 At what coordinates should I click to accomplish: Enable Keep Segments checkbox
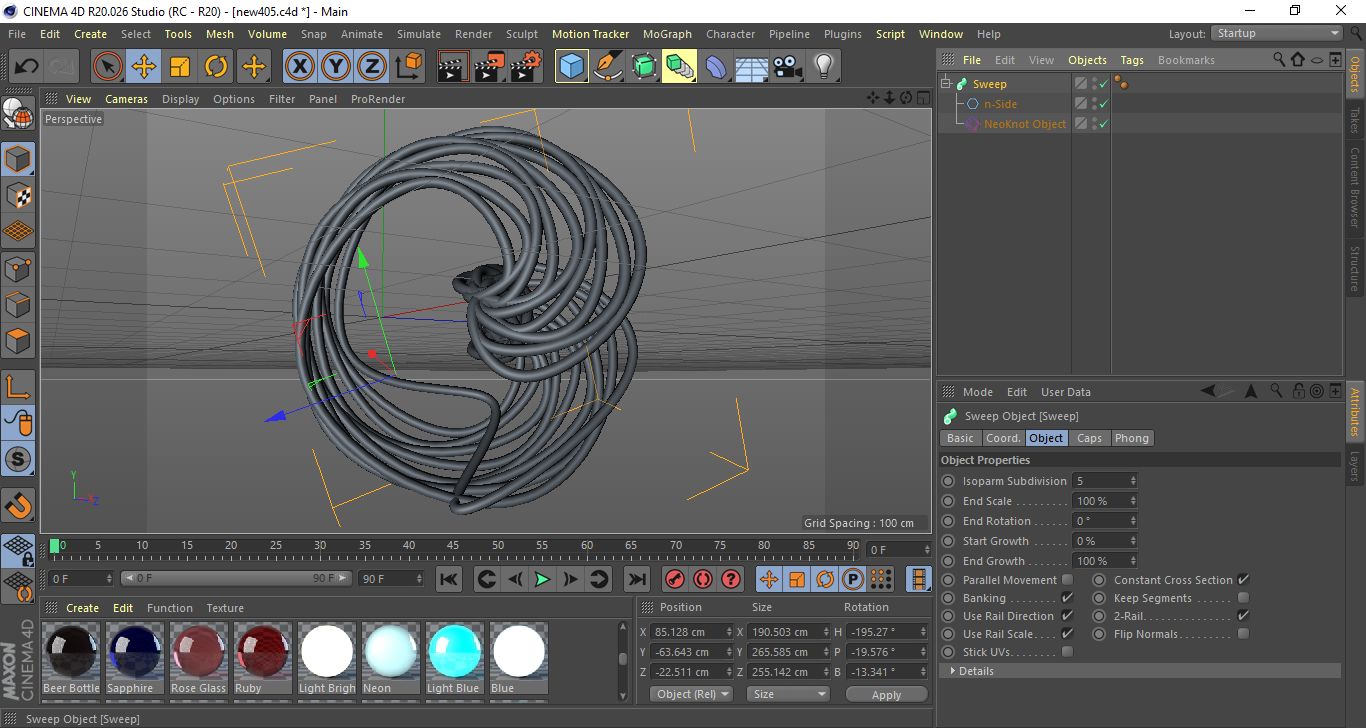coord(1243,598)
